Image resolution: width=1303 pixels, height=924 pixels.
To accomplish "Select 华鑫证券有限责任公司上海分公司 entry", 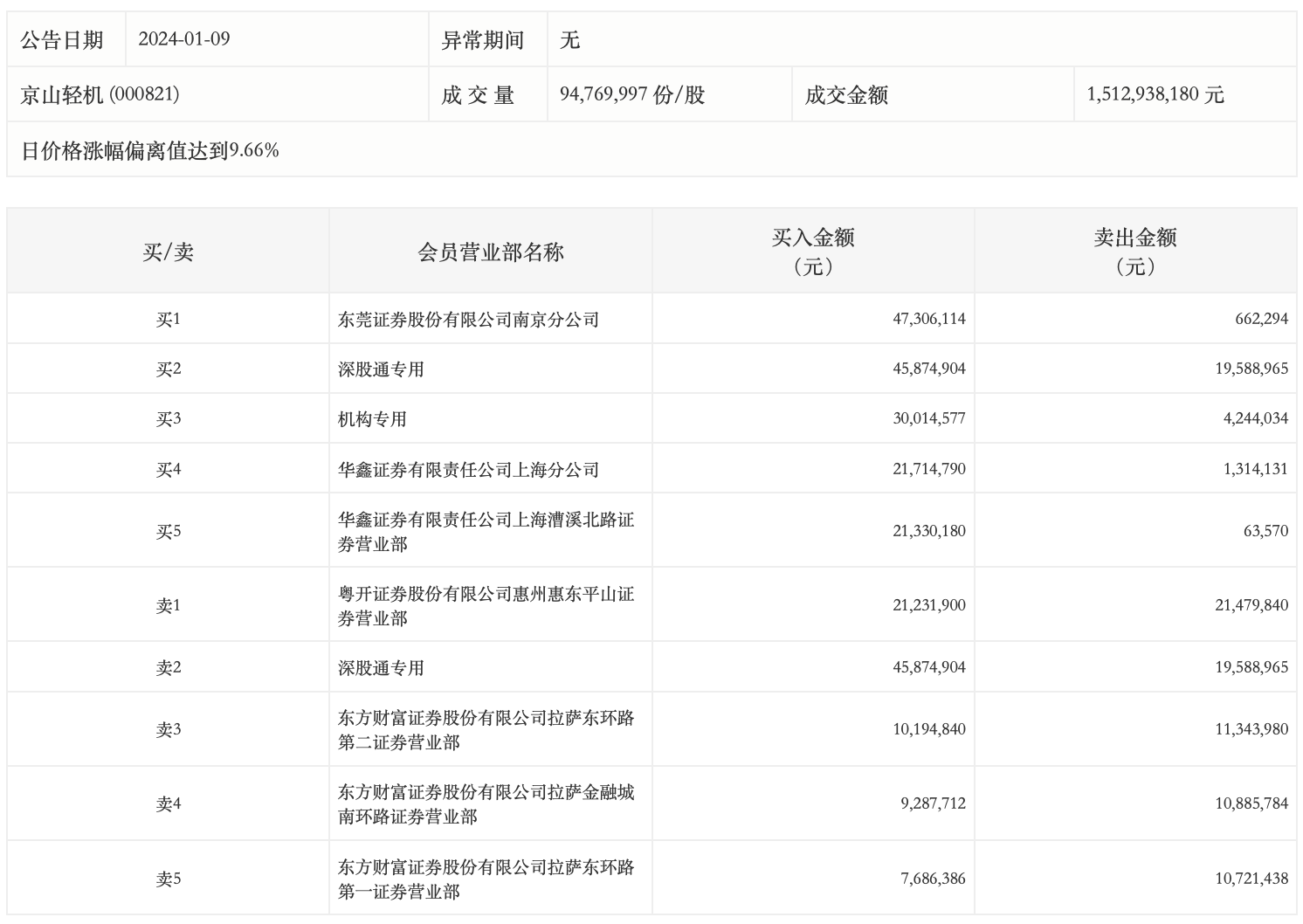I will (468, 470).
